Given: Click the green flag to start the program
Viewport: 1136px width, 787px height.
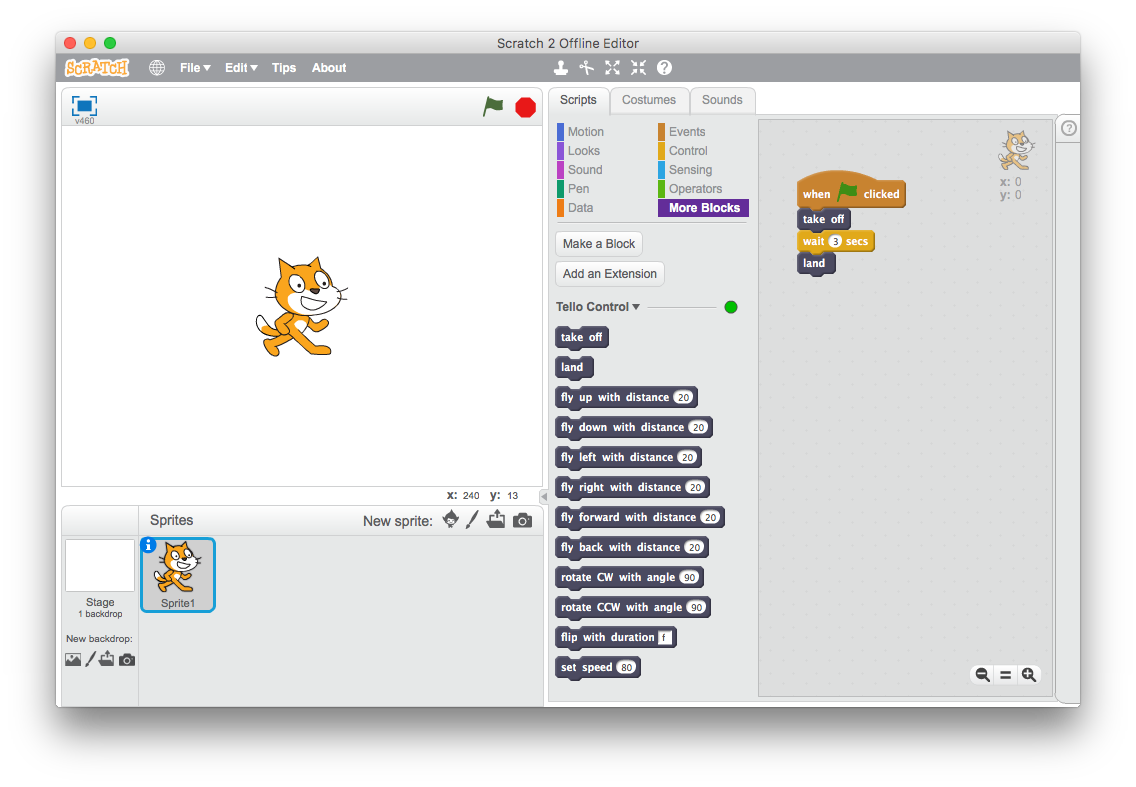Looking at the screenshot, I should [x=493, y=107].
